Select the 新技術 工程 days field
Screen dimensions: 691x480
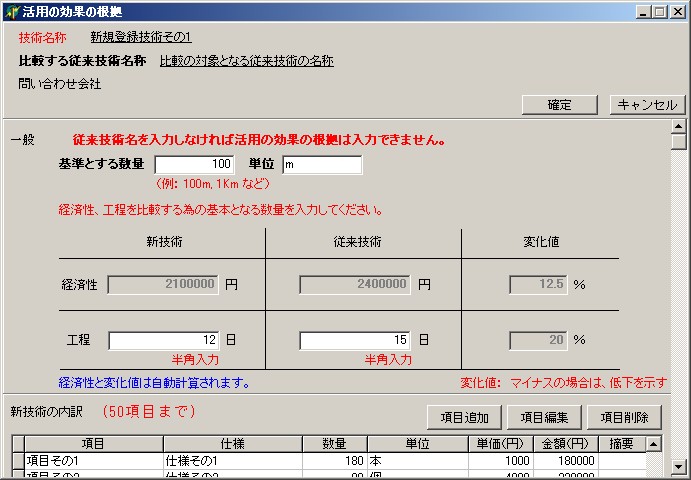click(164, 340)
